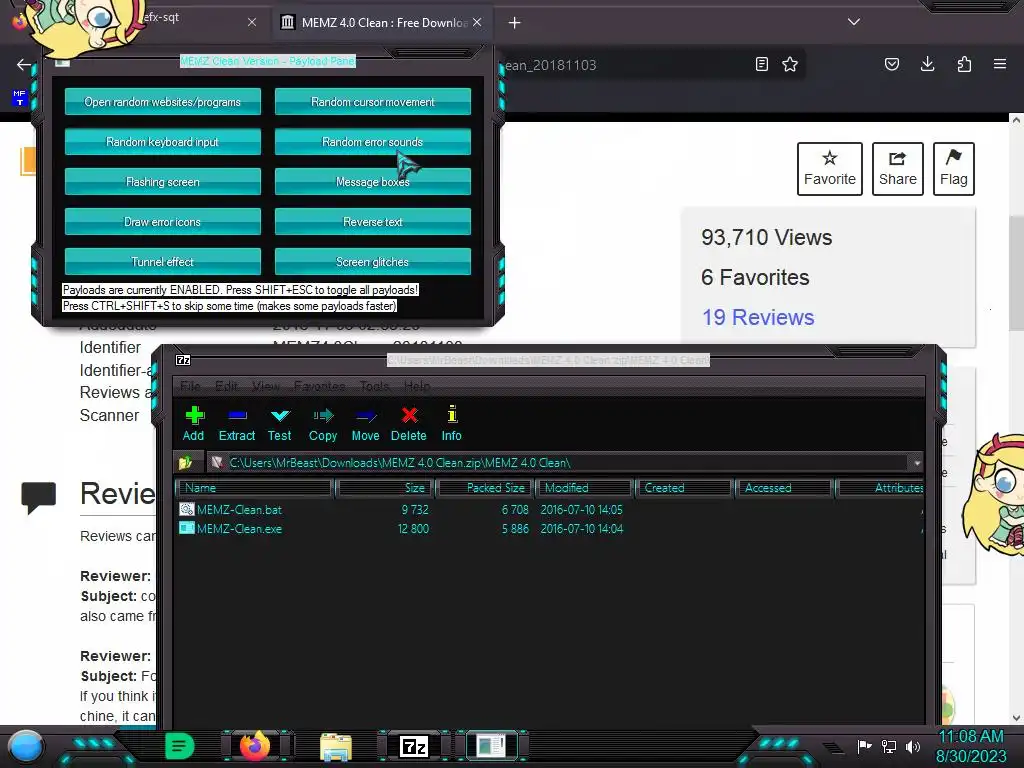Screen dimensions: 1024x768
Task: Open the green notes app on taskbar
Action: pyautogui.click(x=179, y=746)
